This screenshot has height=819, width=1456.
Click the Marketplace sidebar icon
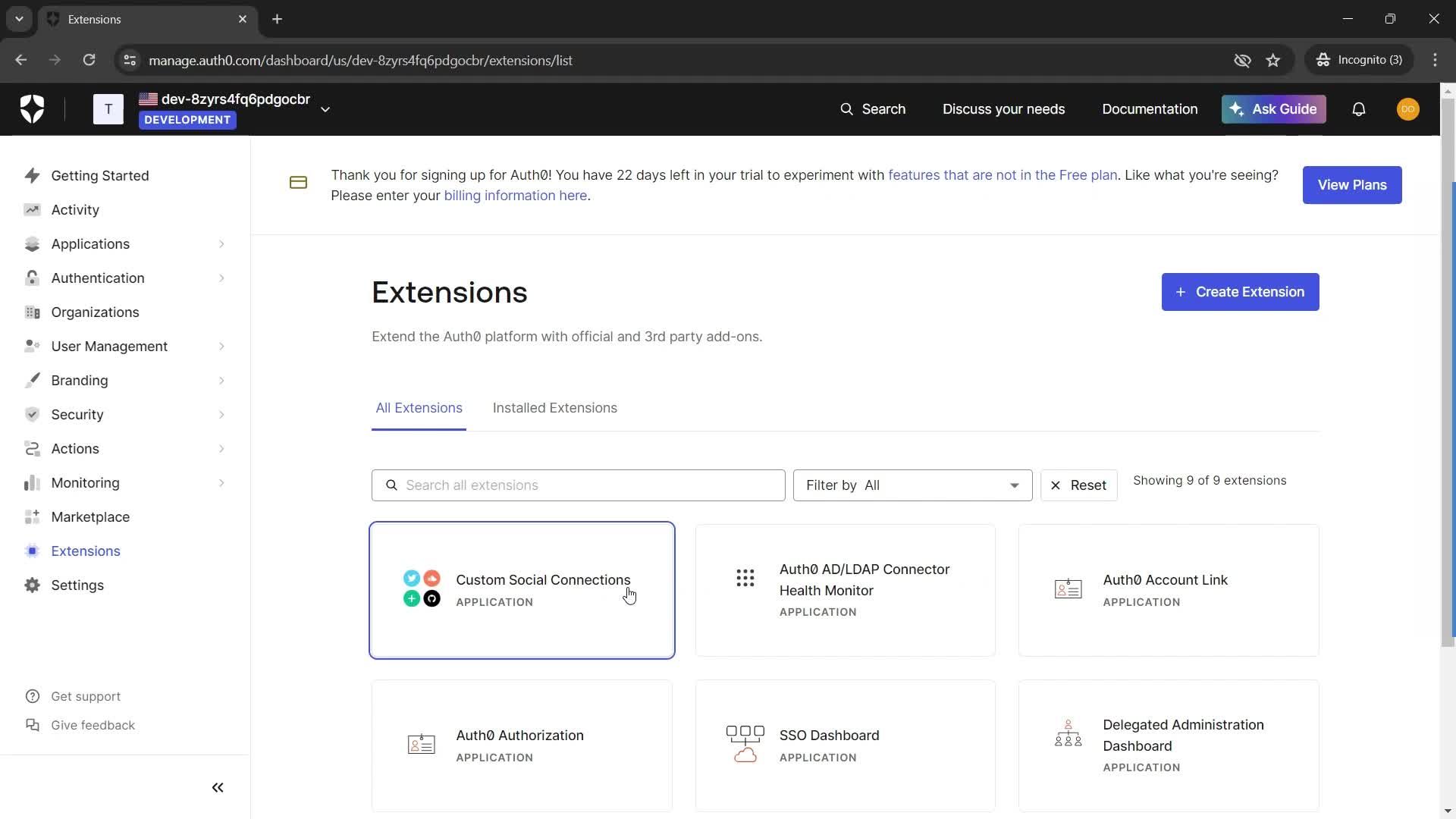(x=32, y=517)
